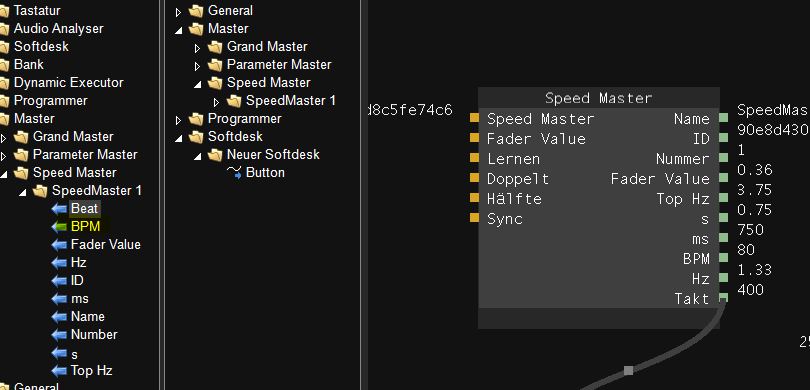Click the Takt output port square
Image resolution: width=810 pixels, height=390 pixels.
click(x=723, y=298)
